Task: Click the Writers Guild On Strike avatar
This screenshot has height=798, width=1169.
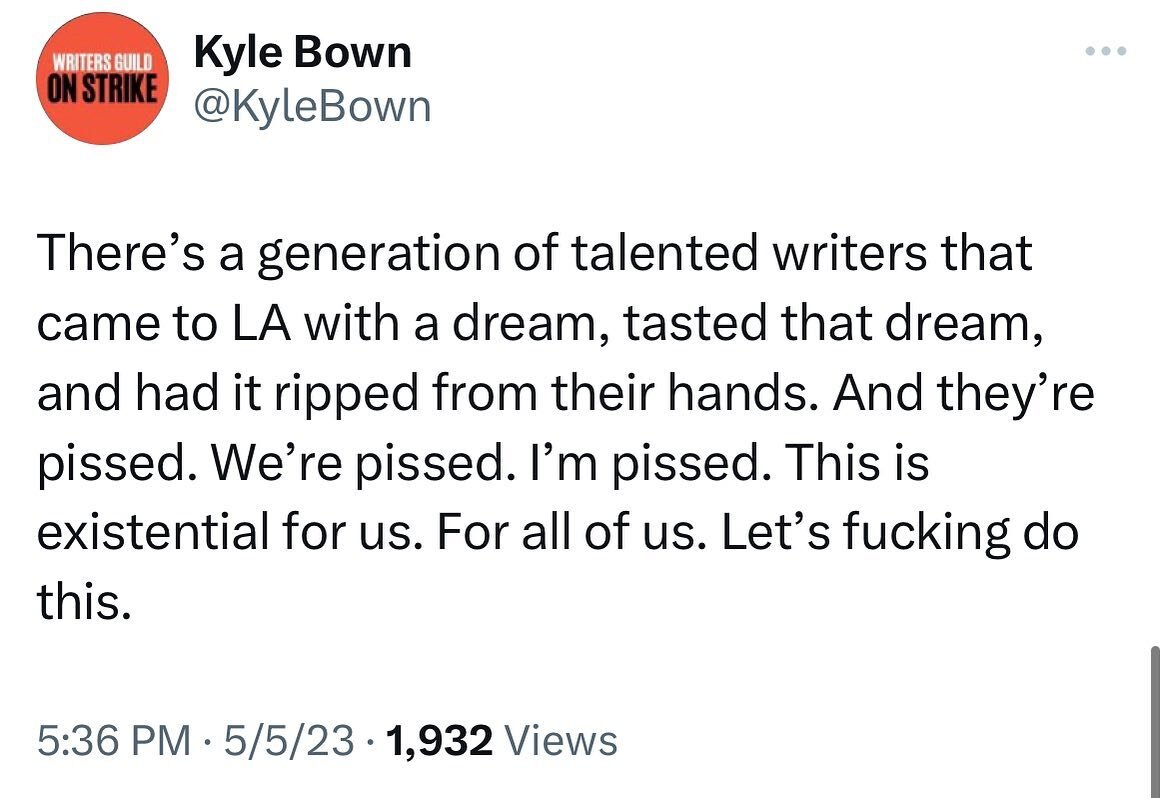Action: coord(102,78)
